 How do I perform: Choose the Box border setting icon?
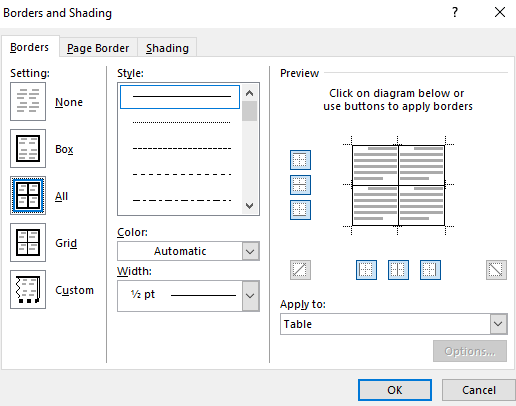[28, 149]
